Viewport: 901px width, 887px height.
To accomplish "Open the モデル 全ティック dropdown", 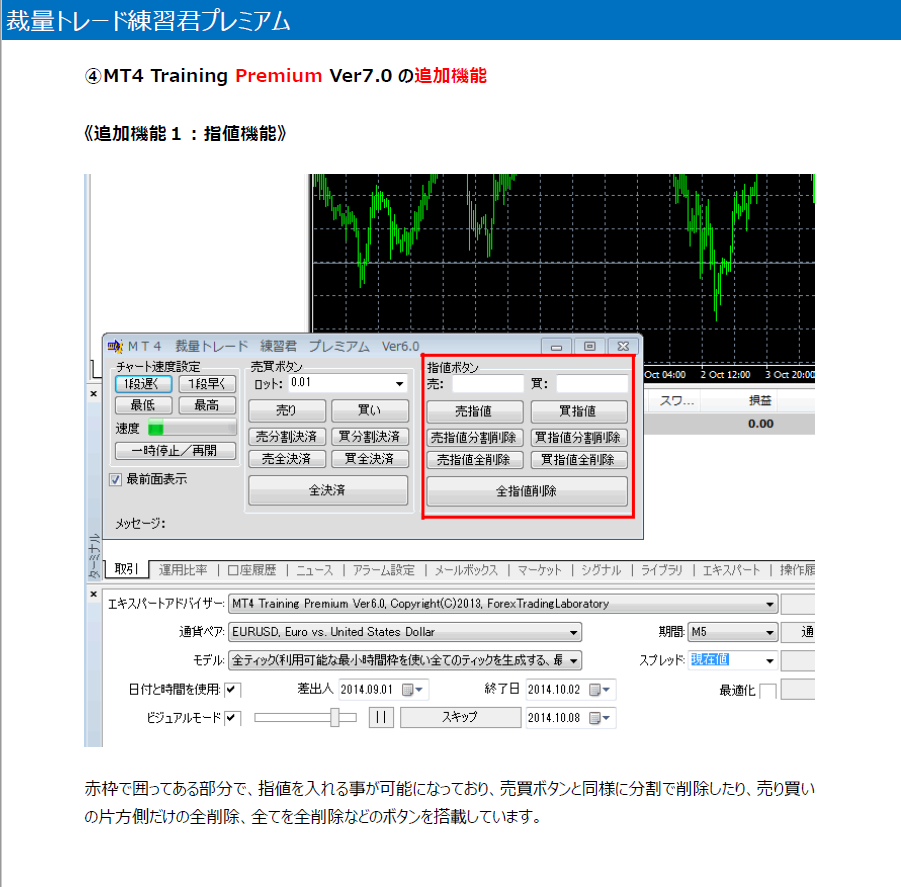I will coord(405,660).
